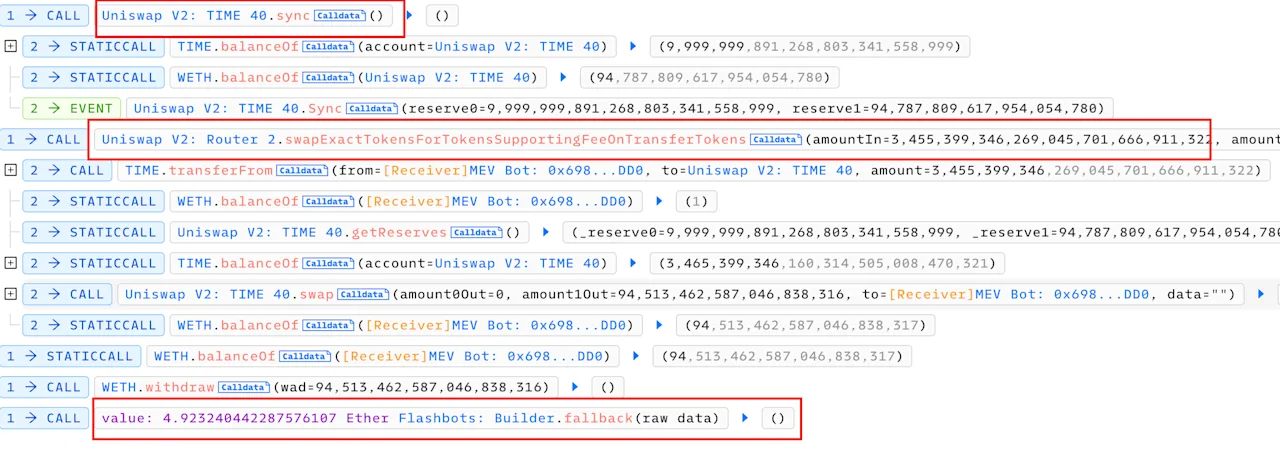The height and width of the screenshot is (453, 1280).
Task: Open Calldata badge on Uniswap V2 sync call
Action: (340, 16)
